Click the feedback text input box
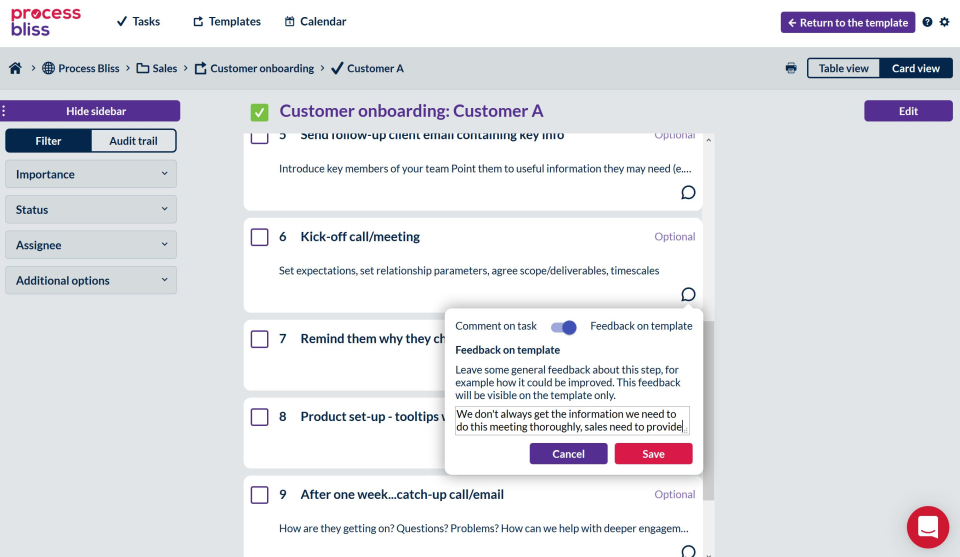960x557 pixels. tap(571, 420)
